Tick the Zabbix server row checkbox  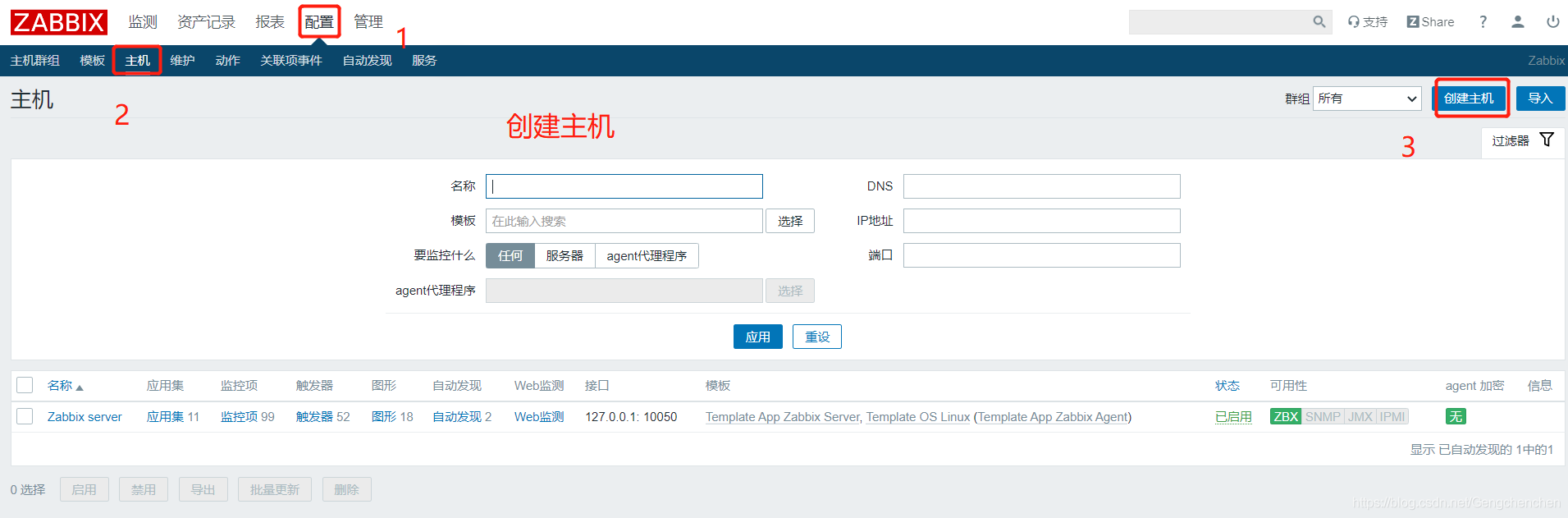click(x=25, y=417)
